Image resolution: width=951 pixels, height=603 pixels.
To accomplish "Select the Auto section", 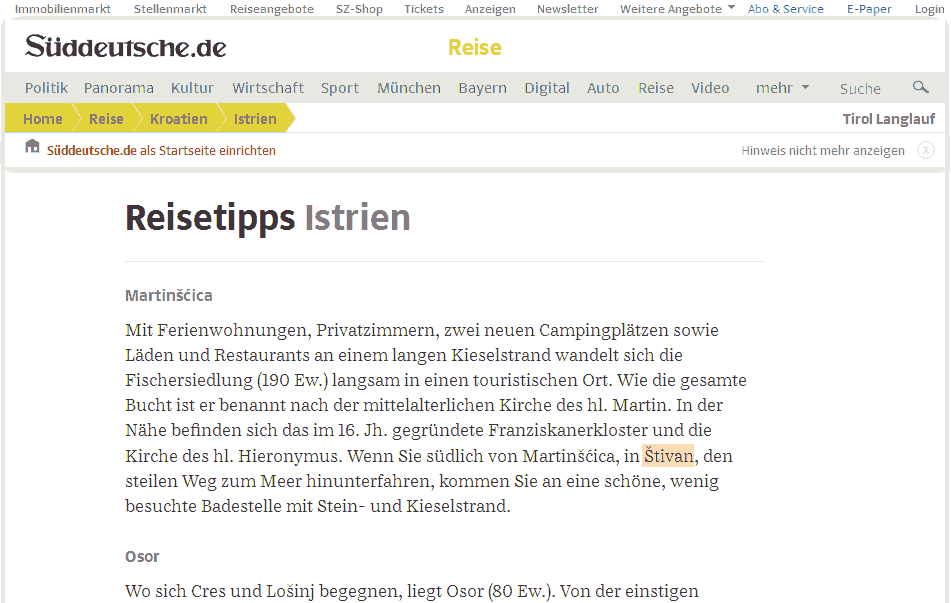I will click(x=603, y=88).
